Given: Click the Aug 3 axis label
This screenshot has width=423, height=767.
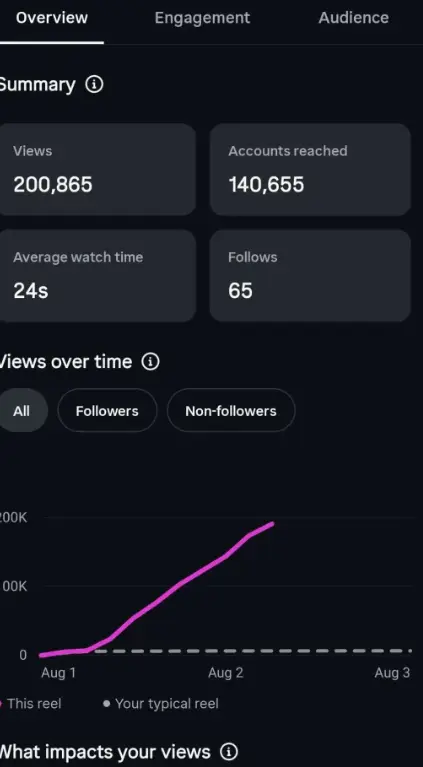Looking at the screenshot, I should [392, 673].
